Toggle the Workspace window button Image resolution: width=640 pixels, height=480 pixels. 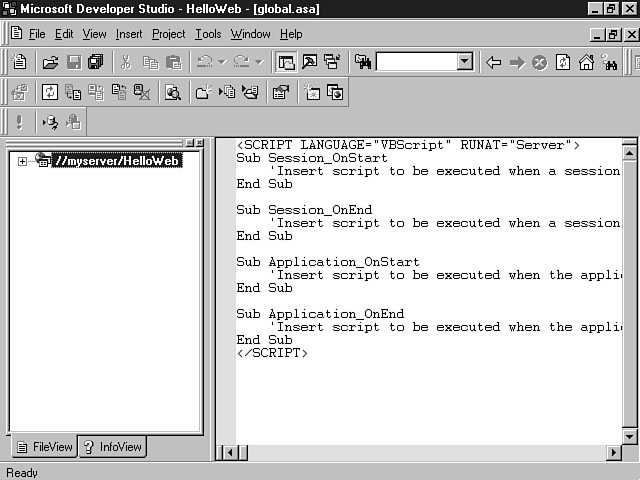[287, 62]
